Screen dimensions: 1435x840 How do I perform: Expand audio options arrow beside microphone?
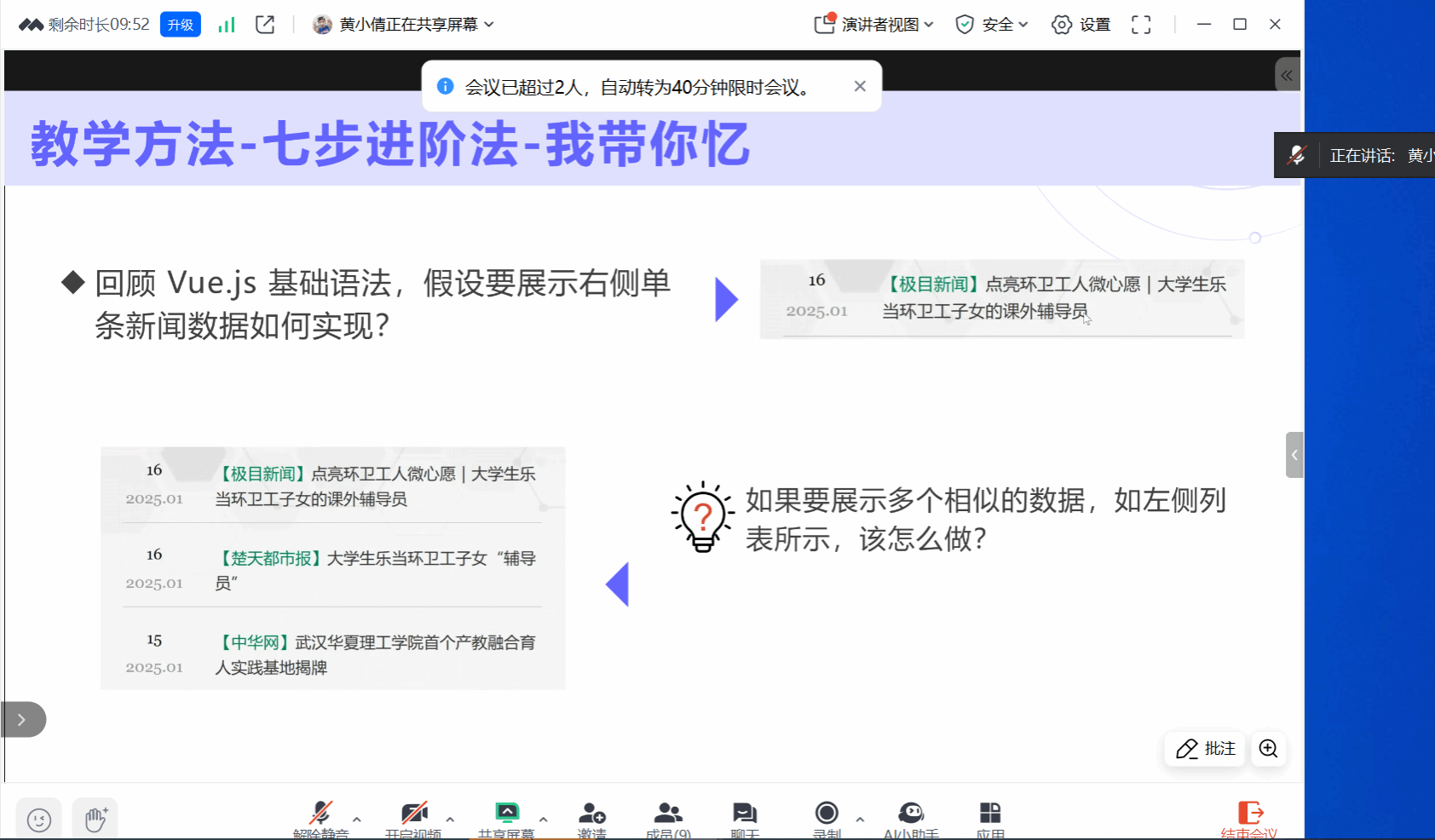(357, 820)
